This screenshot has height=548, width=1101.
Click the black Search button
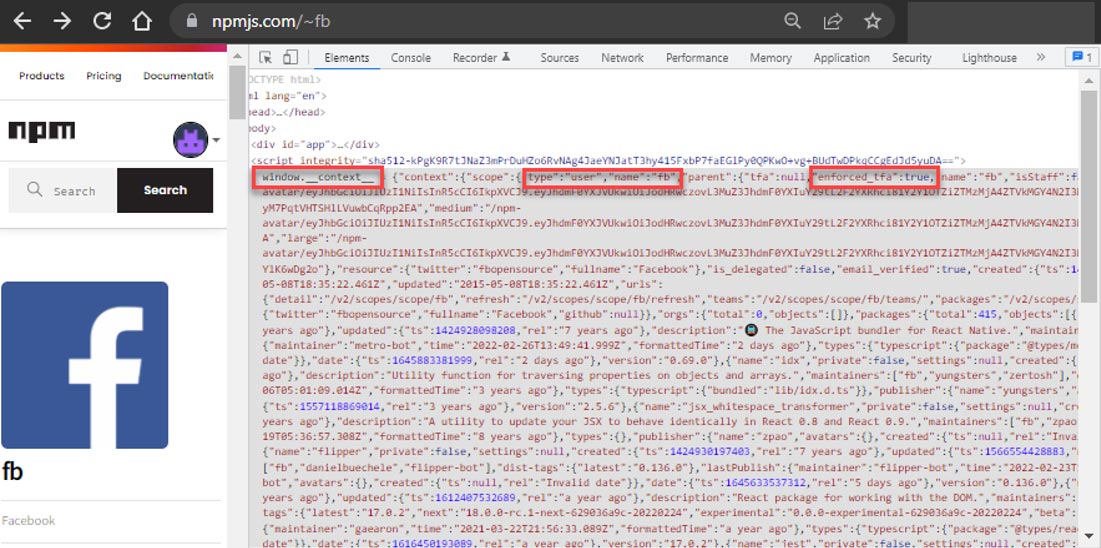[x=165, y=190]
